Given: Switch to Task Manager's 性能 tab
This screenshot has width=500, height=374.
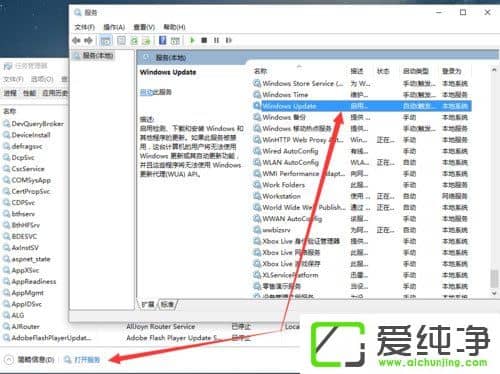Looking at the screenshot, I should pos(29,93).
